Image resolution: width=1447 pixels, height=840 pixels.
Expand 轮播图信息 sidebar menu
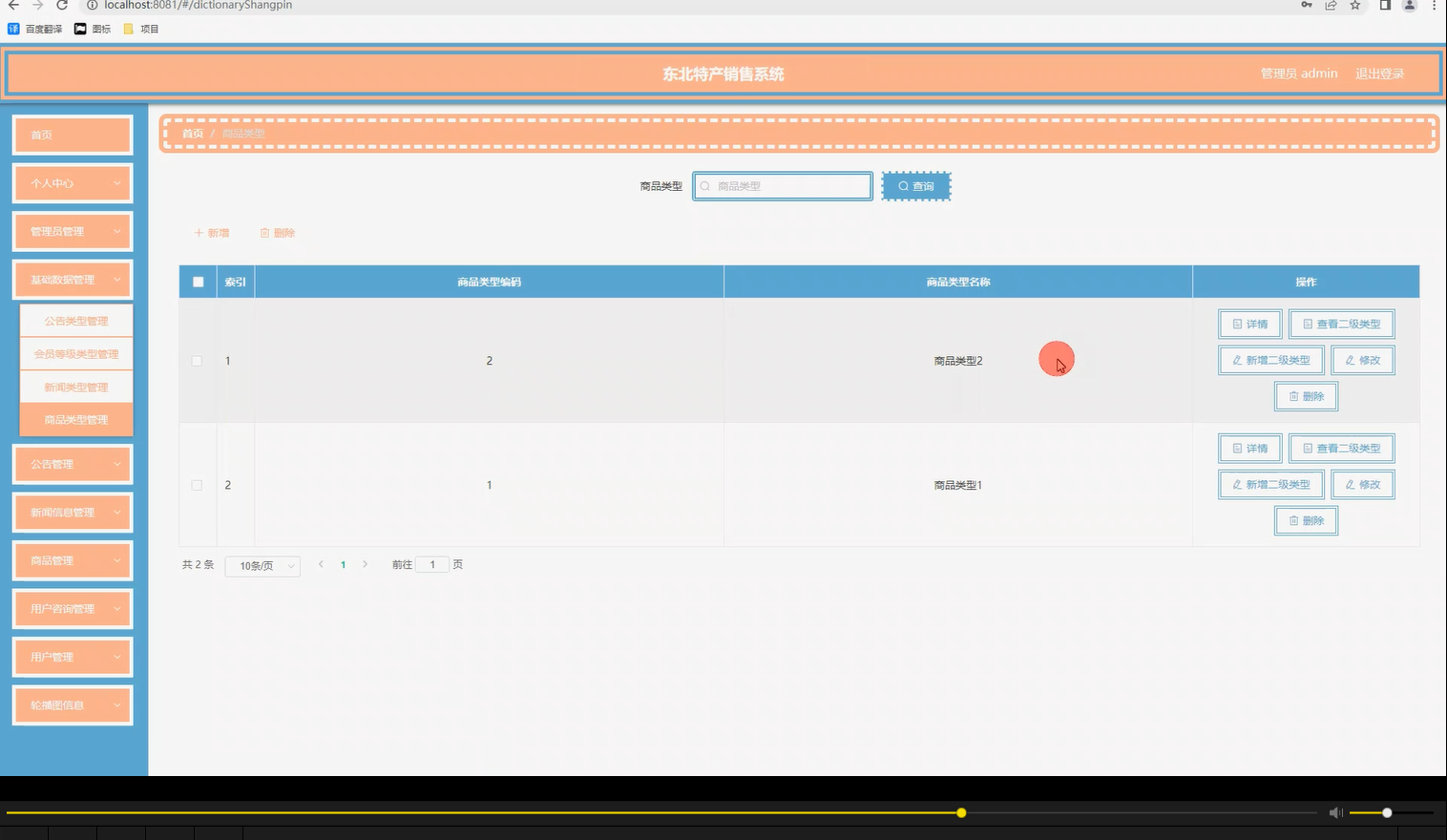(x=72, y=705)
